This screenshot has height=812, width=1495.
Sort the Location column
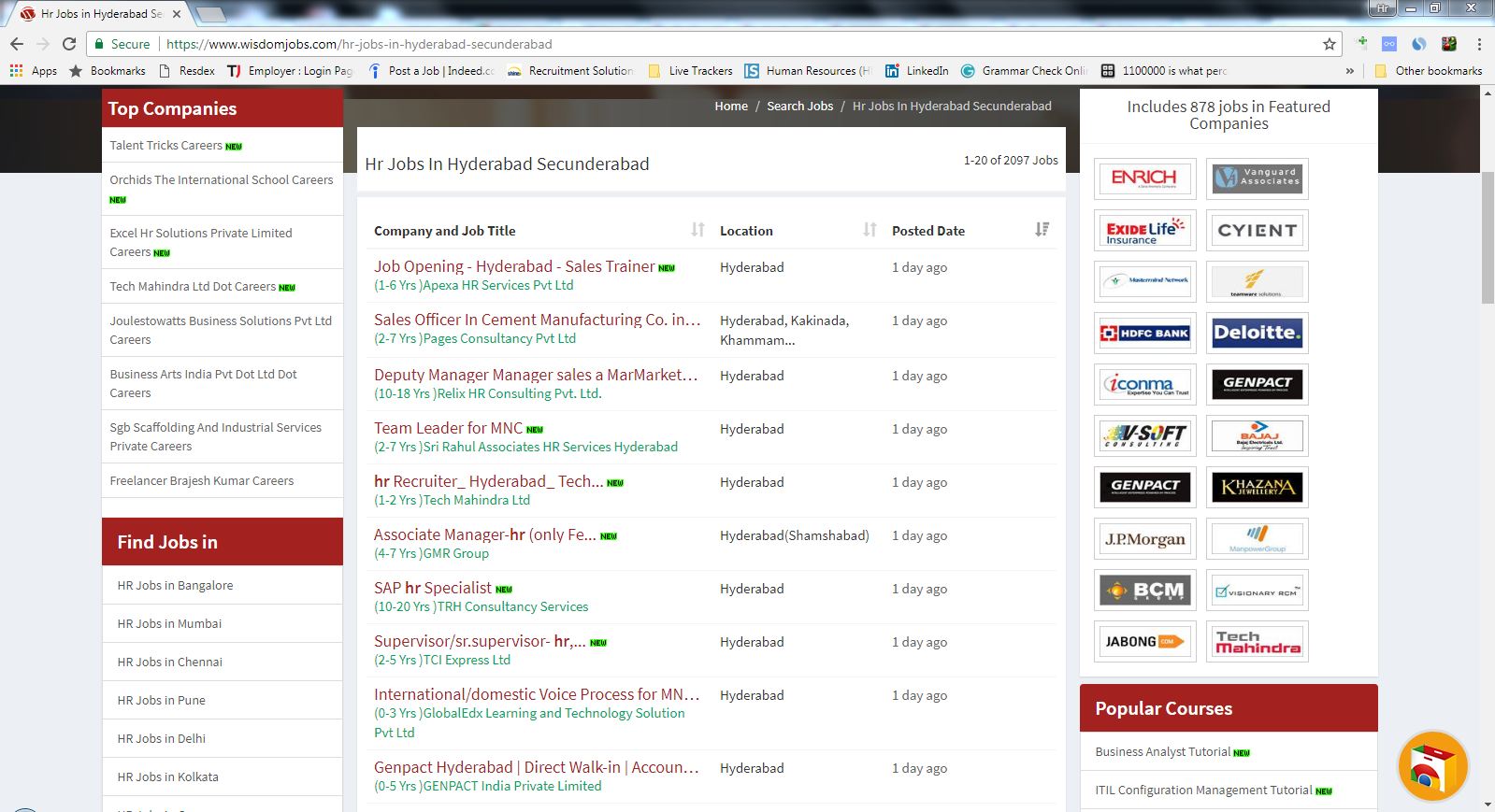(870, 230)
